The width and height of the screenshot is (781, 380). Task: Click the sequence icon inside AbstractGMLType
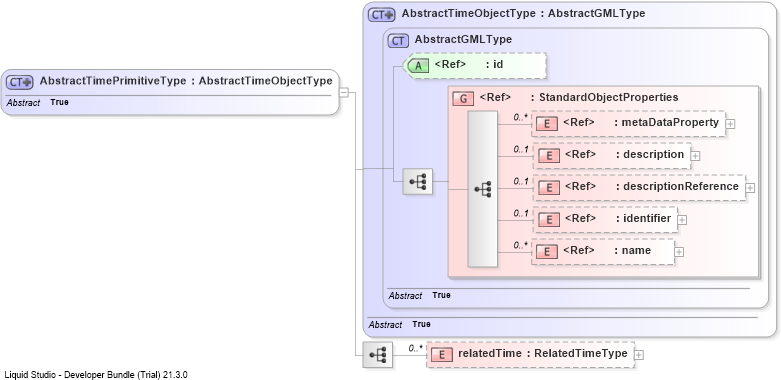coord(417,181)
